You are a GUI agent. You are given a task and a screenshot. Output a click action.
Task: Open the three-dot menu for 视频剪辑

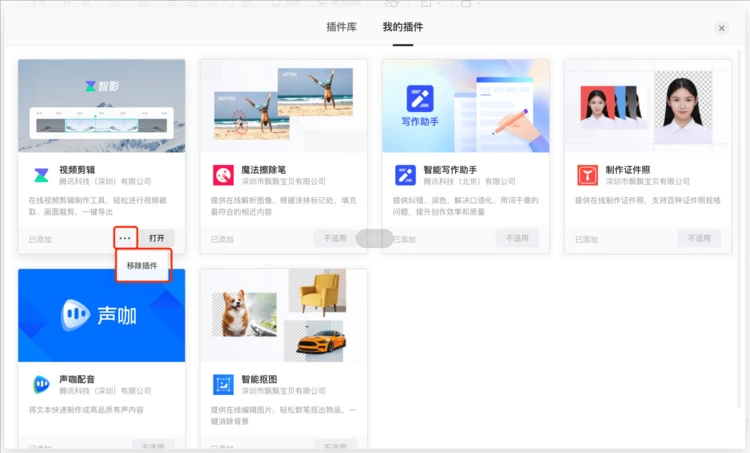(124, 239)
